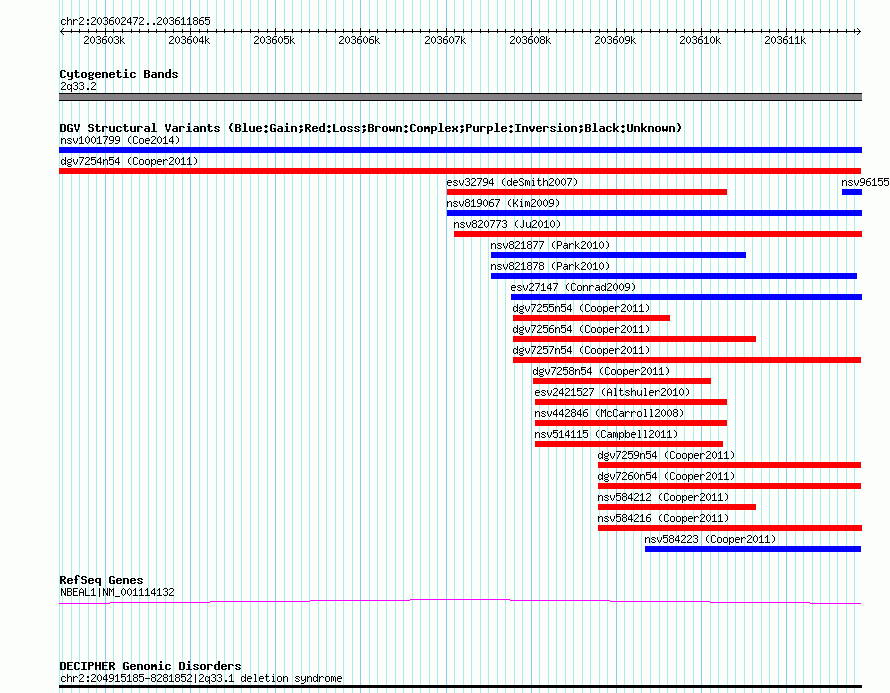Screen dimensions: 890x693
Task: Open the dgv7257n54 (Cooper2011) label
Action: pyautogui.click(x=581, y=350)
